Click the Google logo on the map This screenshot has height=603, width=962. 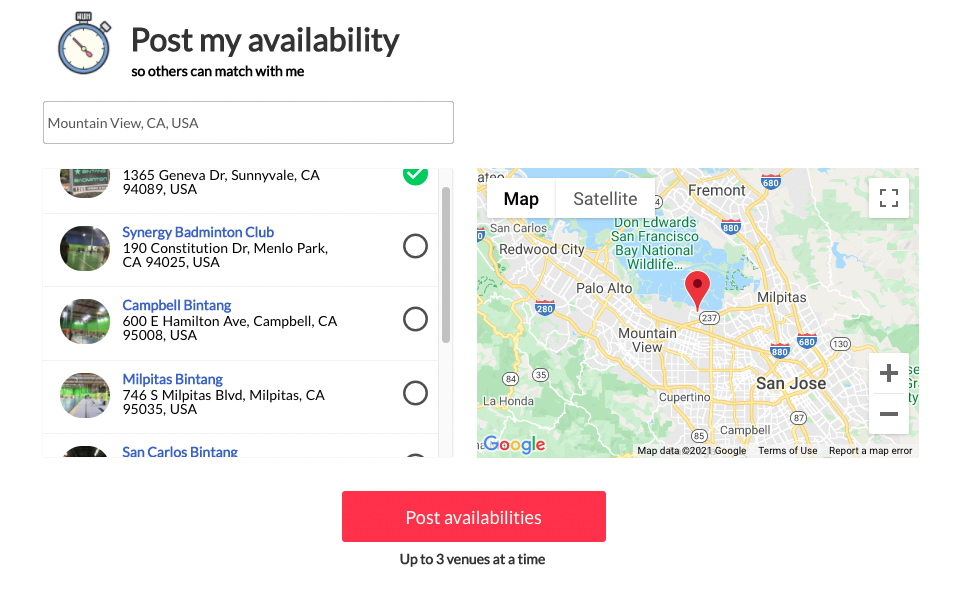pyautogui.click(x=514, y=444)
